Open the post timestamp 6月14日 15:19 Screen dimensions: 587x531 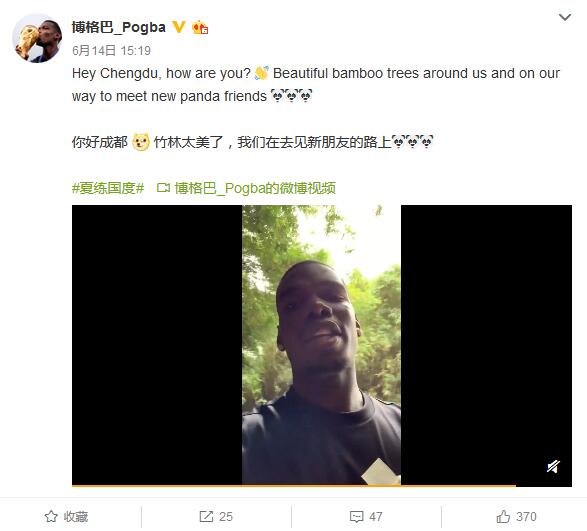[x=111, y=51]
